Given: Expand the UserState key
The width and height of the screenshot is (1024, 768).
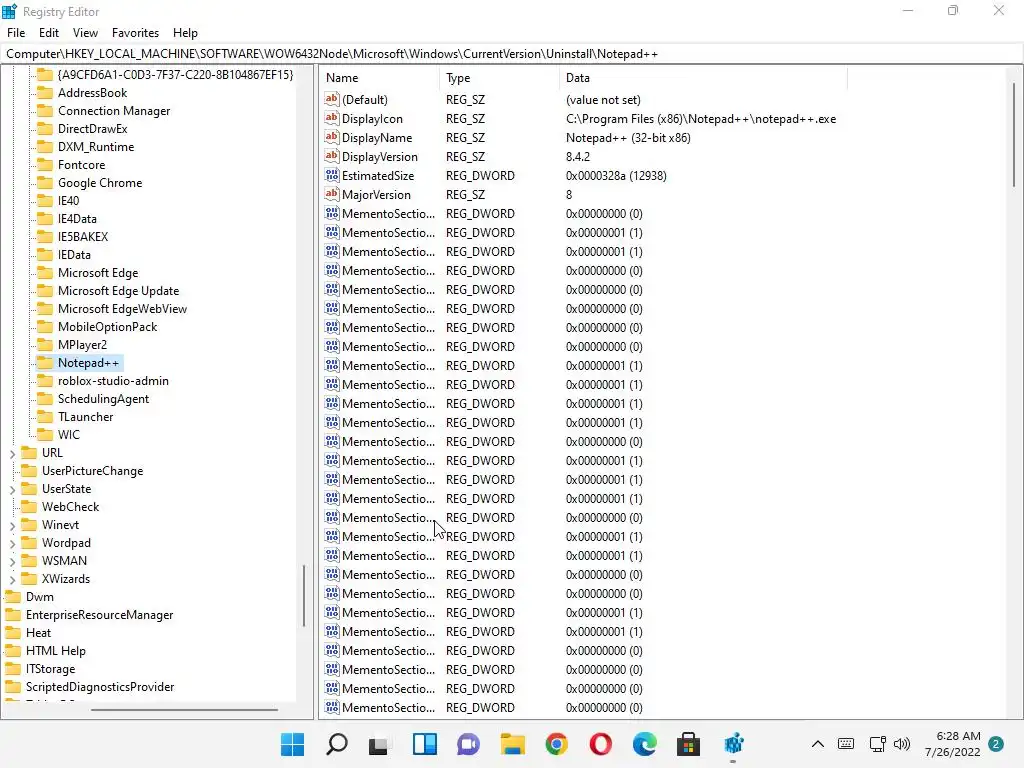Looking at the screenshot, I should pyautogui.click(x=12, y=489).
